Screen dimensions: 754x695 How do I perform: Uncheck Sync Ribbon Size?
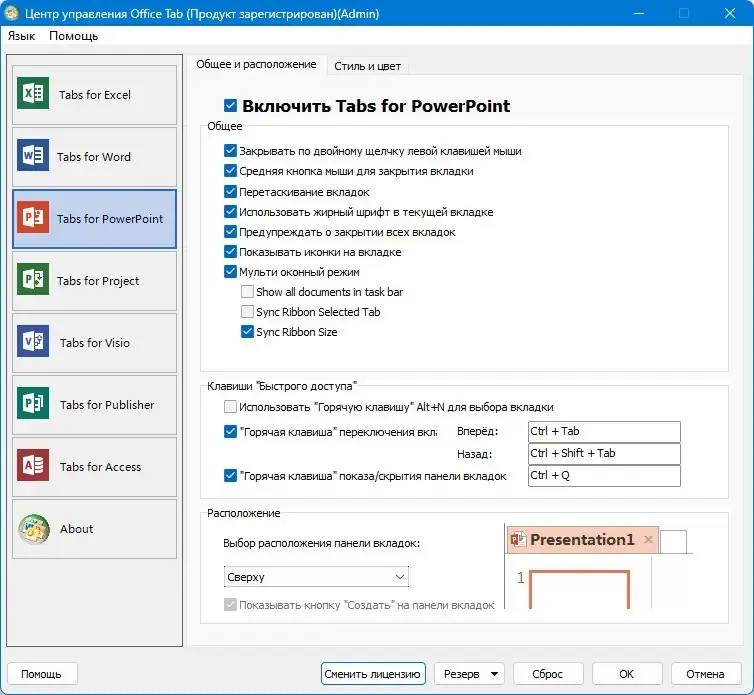tap(247, 331)
